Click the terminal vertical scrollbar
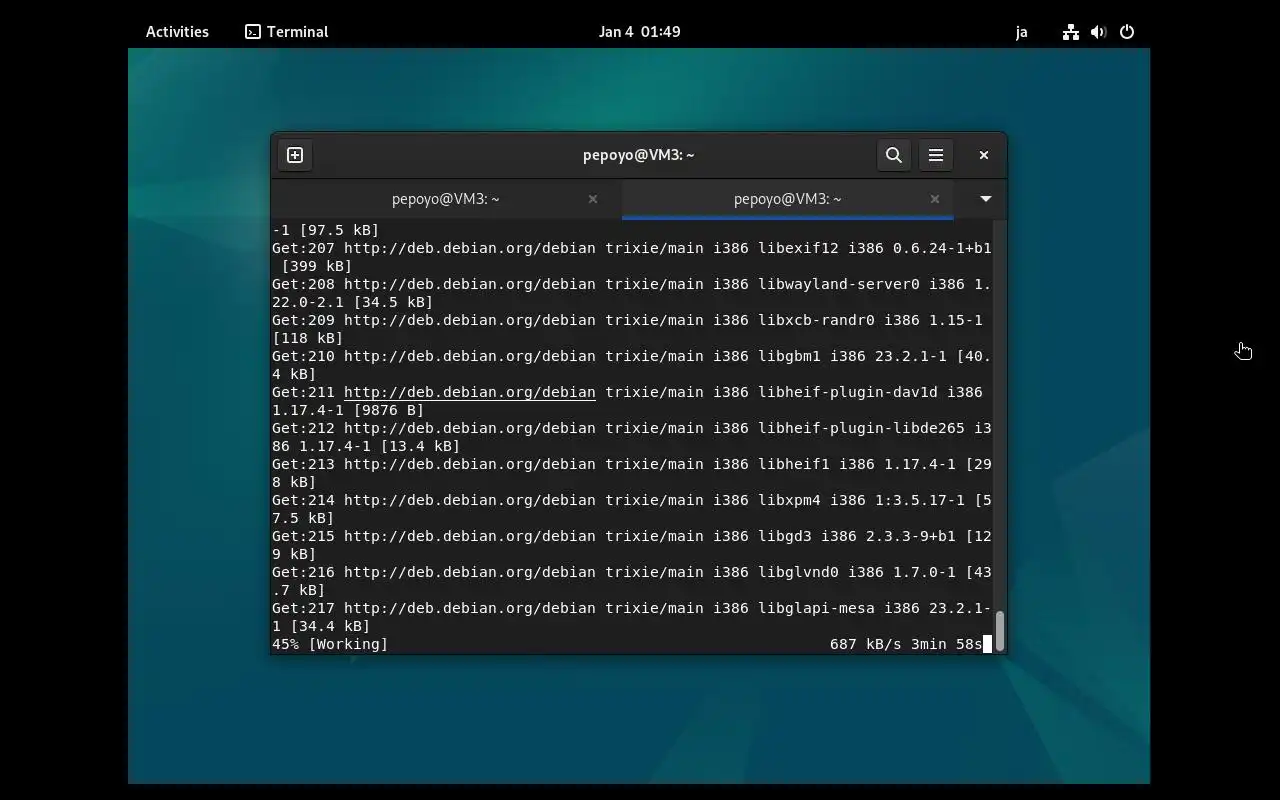1280x800 pixels. click(x=999, y=630)
